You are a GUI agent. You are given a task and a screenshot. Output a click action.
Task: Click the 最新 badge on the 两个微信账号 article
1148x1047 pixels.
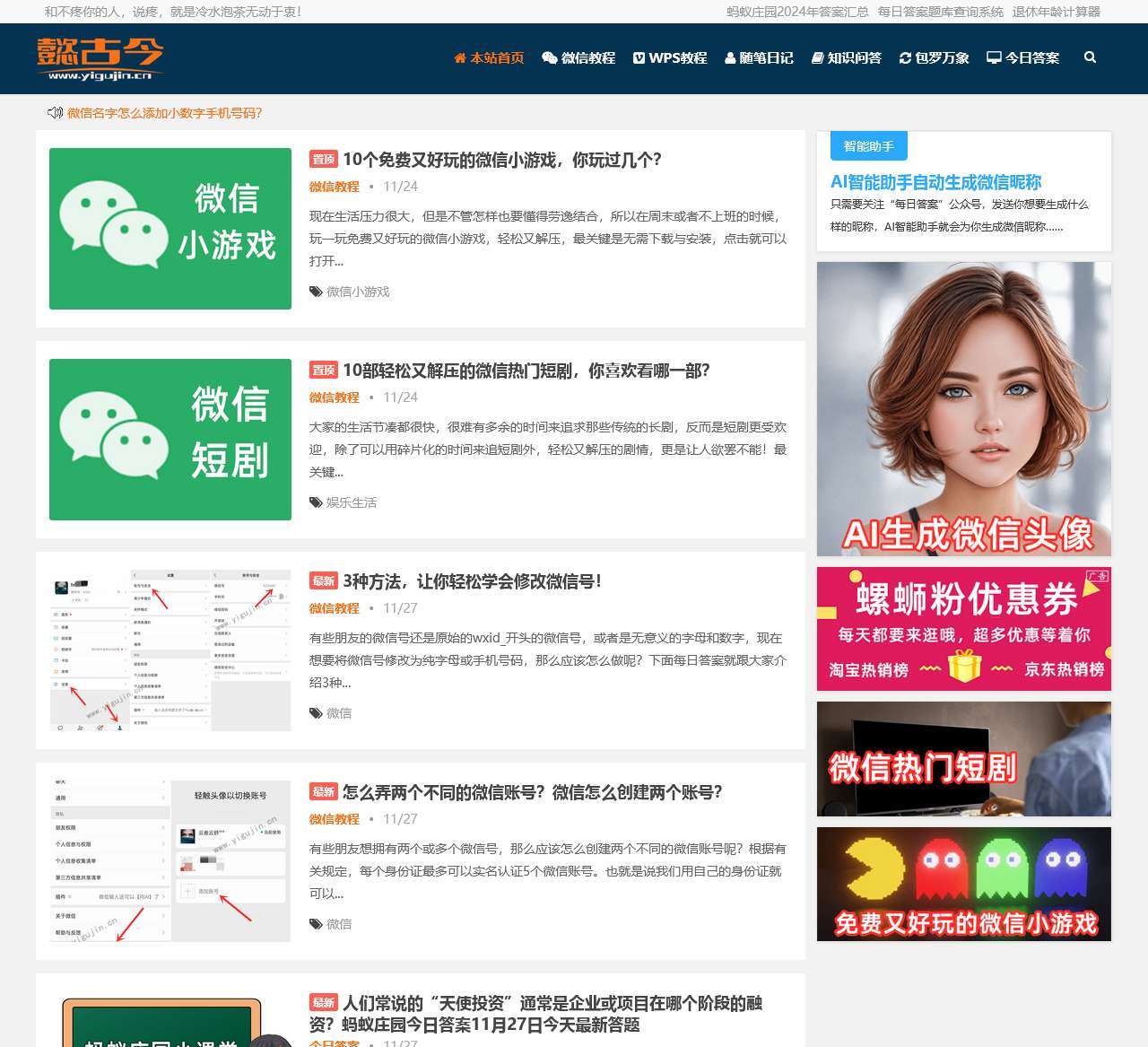324,792
